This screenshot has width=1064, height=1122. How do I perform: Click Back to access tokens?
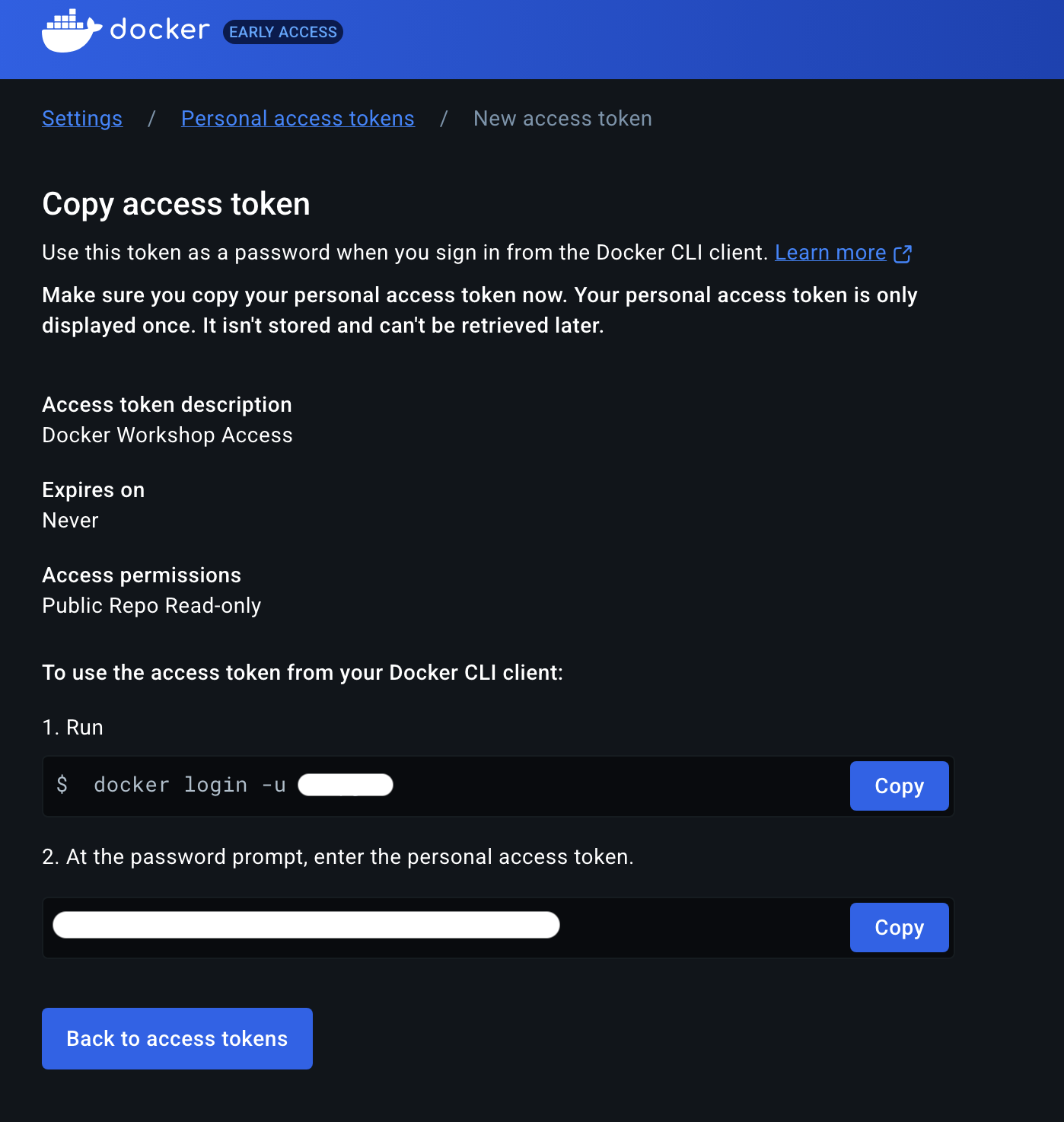[x=177, y=1038]
